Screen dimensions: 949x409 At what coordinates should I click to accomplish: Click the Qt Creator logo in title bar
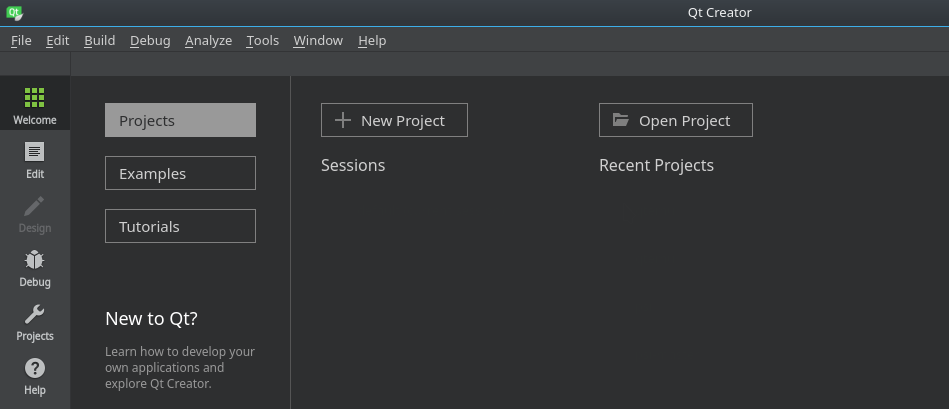tap(15, 13)
